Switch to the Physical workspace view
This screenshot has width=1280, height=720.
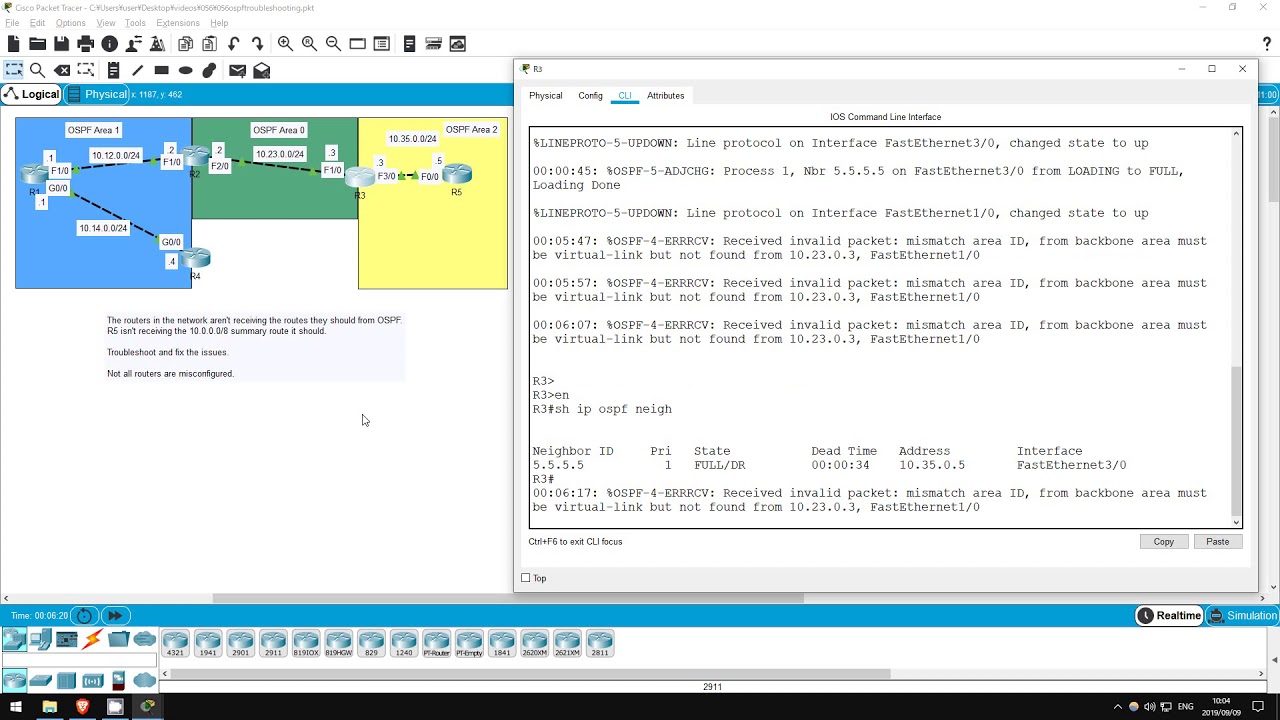tap(97, 94)
